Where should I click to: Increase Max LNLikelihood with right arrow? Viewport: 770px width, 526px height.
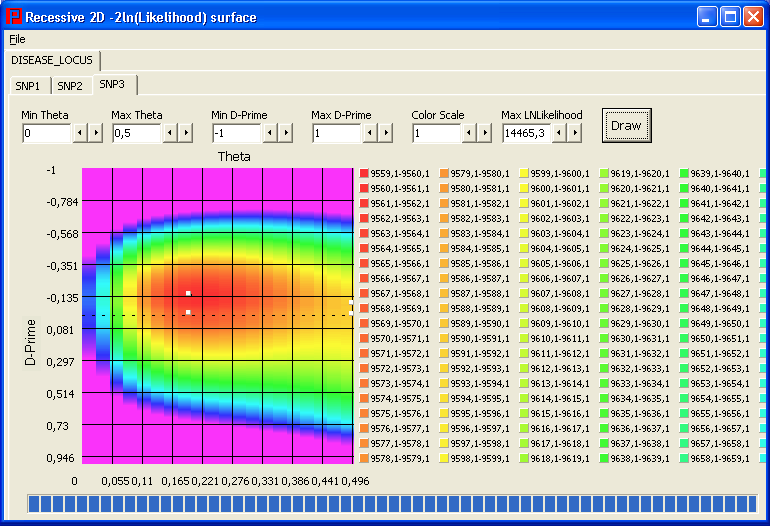click(575, 133)
